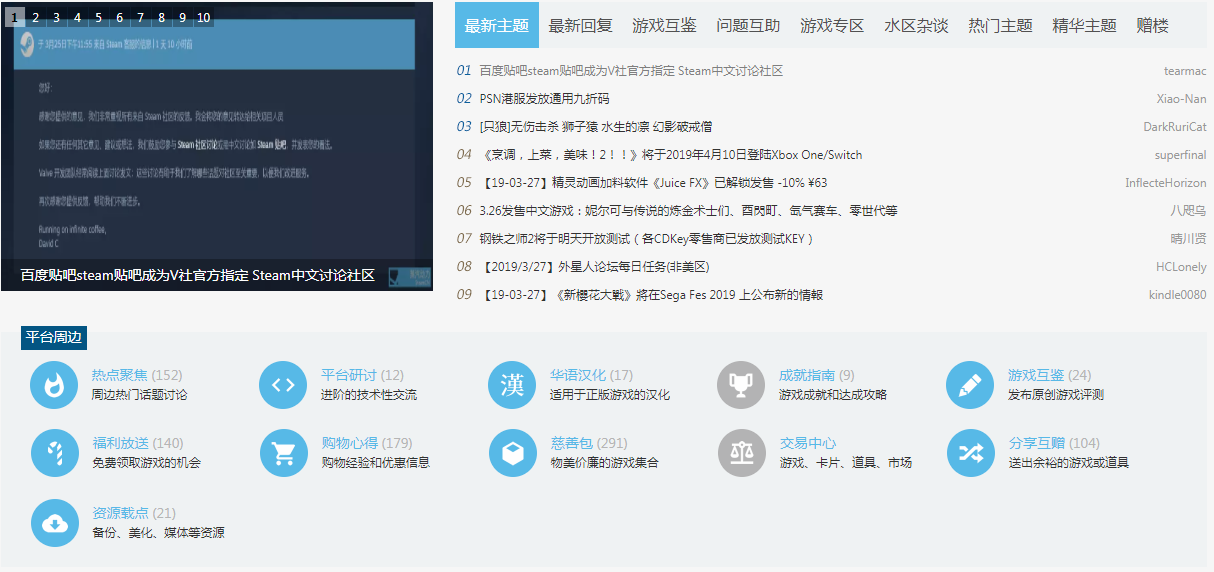Viewport: 1214px width, 572px height.
Task: View user kindle0080's profile
Action: pyautogui.click(x=1178, y=295)
